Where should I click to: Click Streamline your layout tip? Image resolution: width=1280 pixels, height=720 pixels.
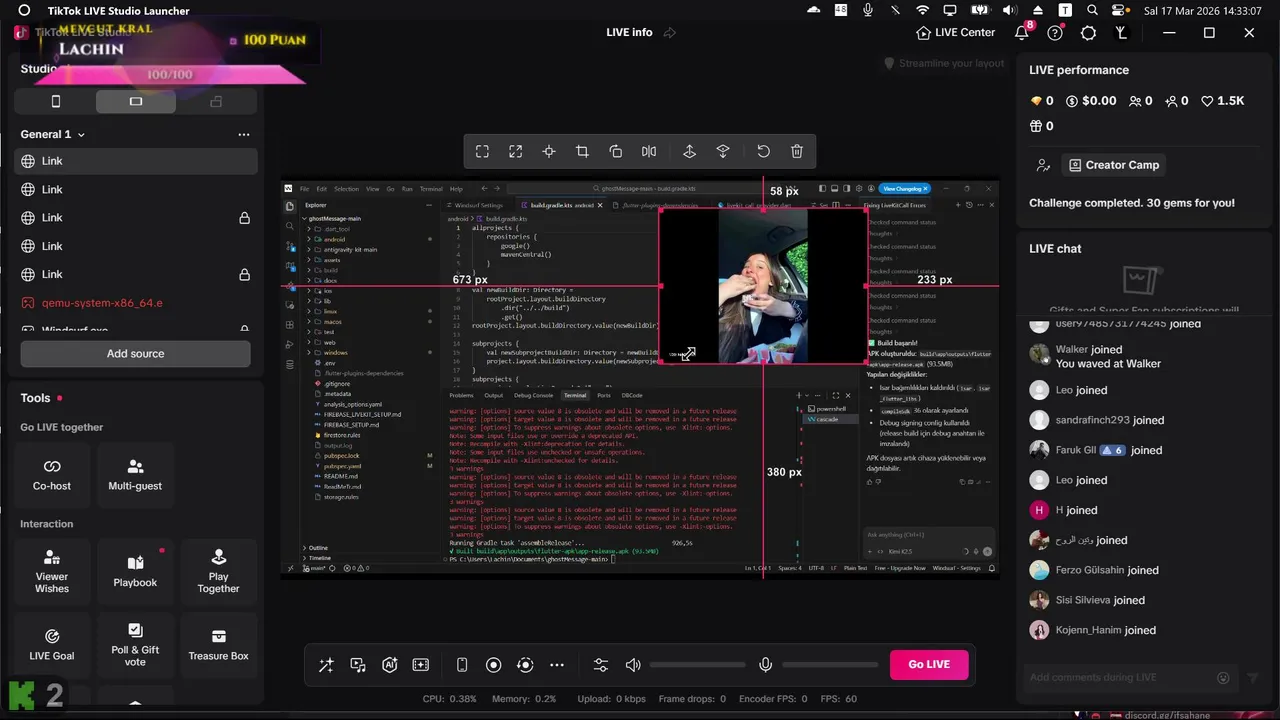(944, 63)
